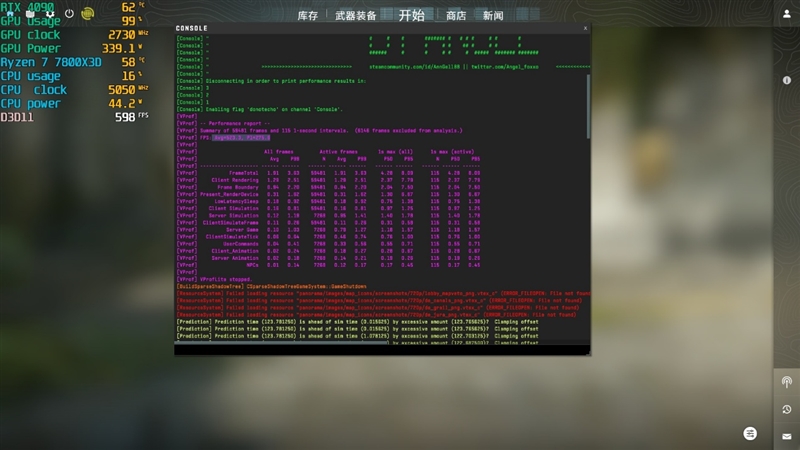Click the 'Server Simulation' row label
This screenshot has height=450, width=800.
click(233, 216)
